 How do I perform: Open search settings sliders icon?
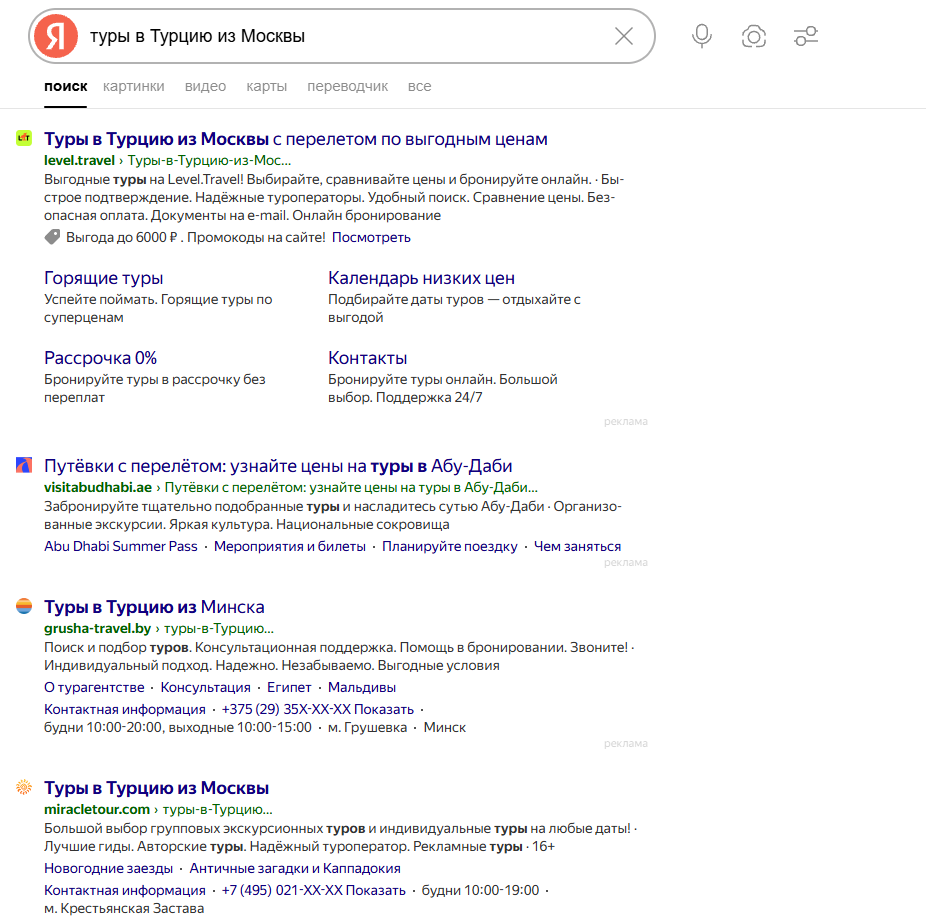point(806,36)
